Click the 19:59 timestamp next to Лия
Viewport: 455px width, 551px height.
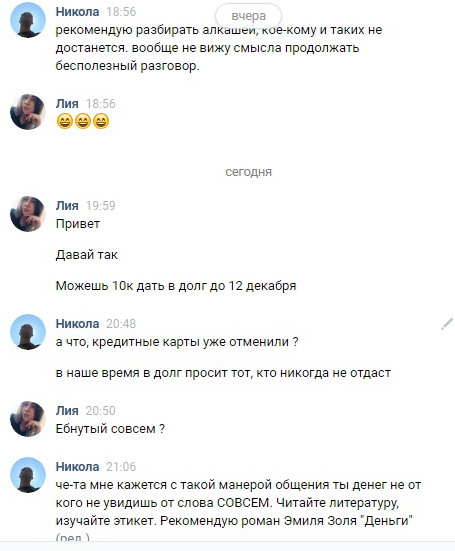[100, 206]
